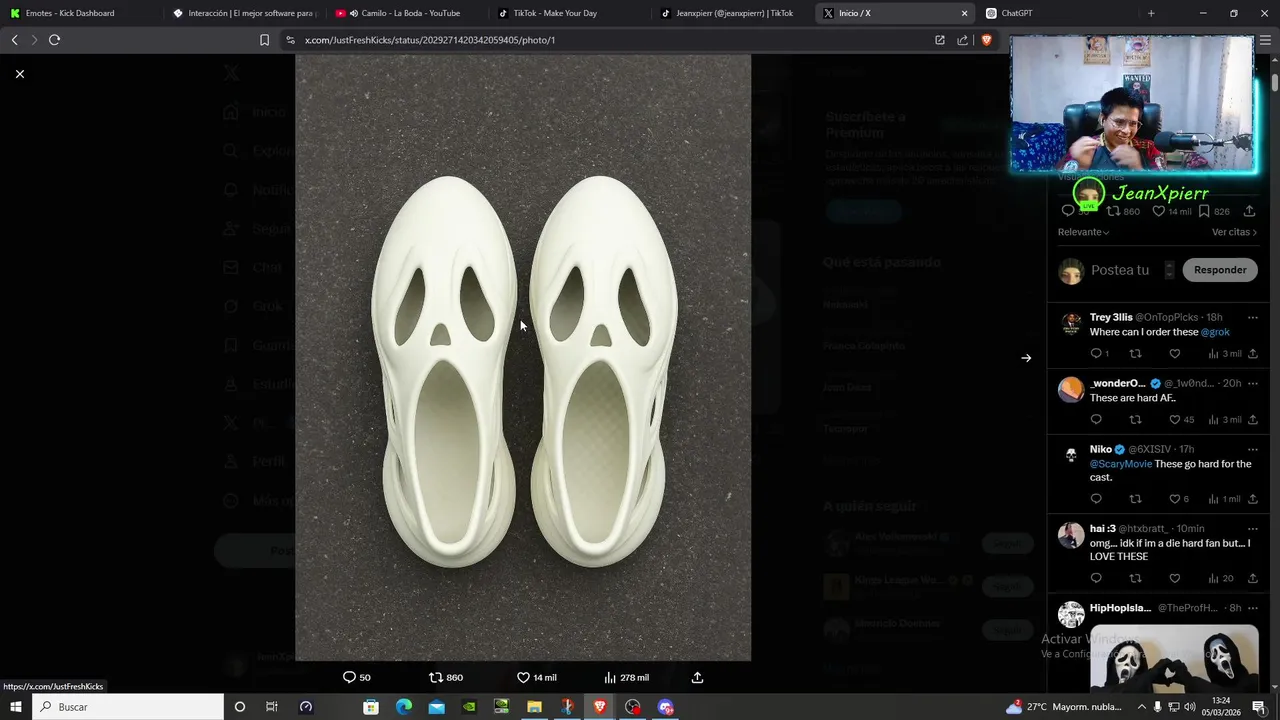Like Niko's comment with 6 likes
The height and width of the screenshot is (720, 1280).
[x=1179, y=498]
